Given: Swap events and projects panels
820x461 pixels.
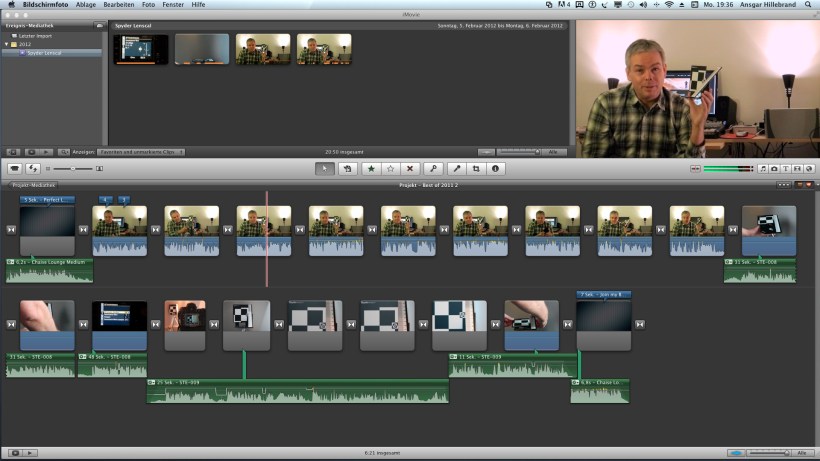Looking at the screenshot, I should 33,168.
